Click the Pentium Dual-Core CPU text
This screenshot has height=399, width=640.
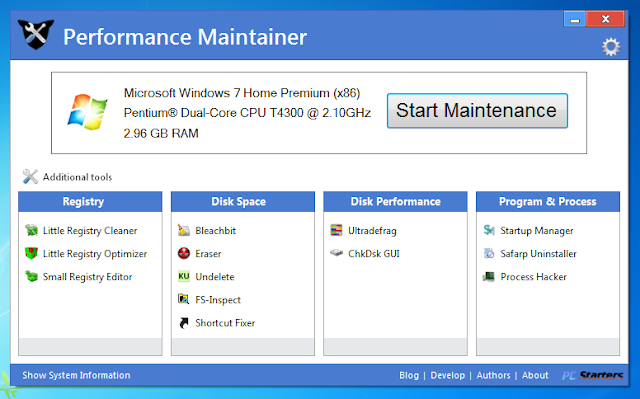[x=247, y=113]
